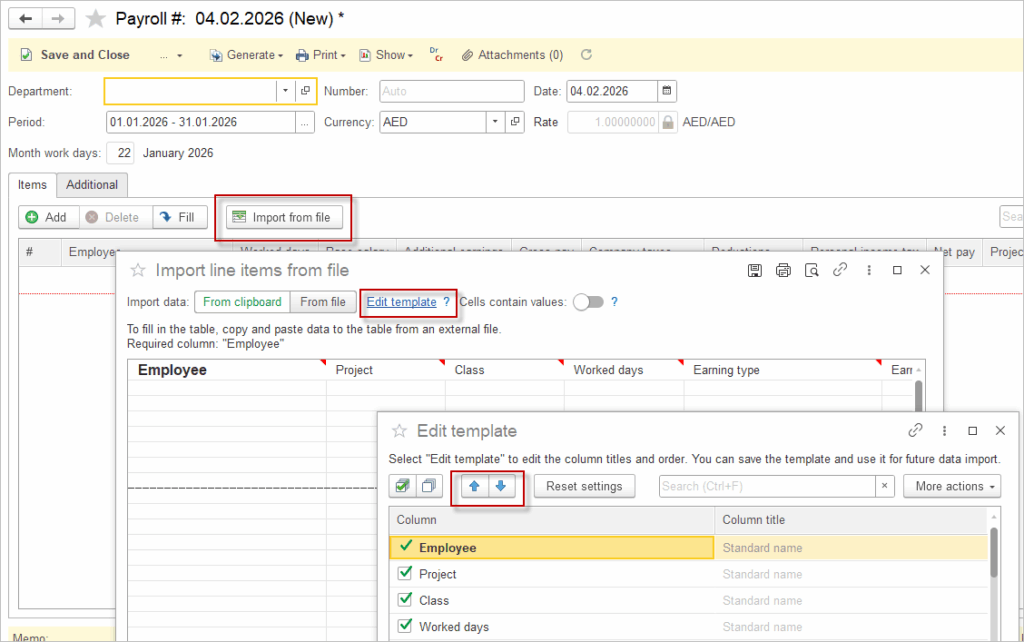Open the Currency dropdown list
The width and height of the screenshot is (1024, 642).
click(494, 122)
